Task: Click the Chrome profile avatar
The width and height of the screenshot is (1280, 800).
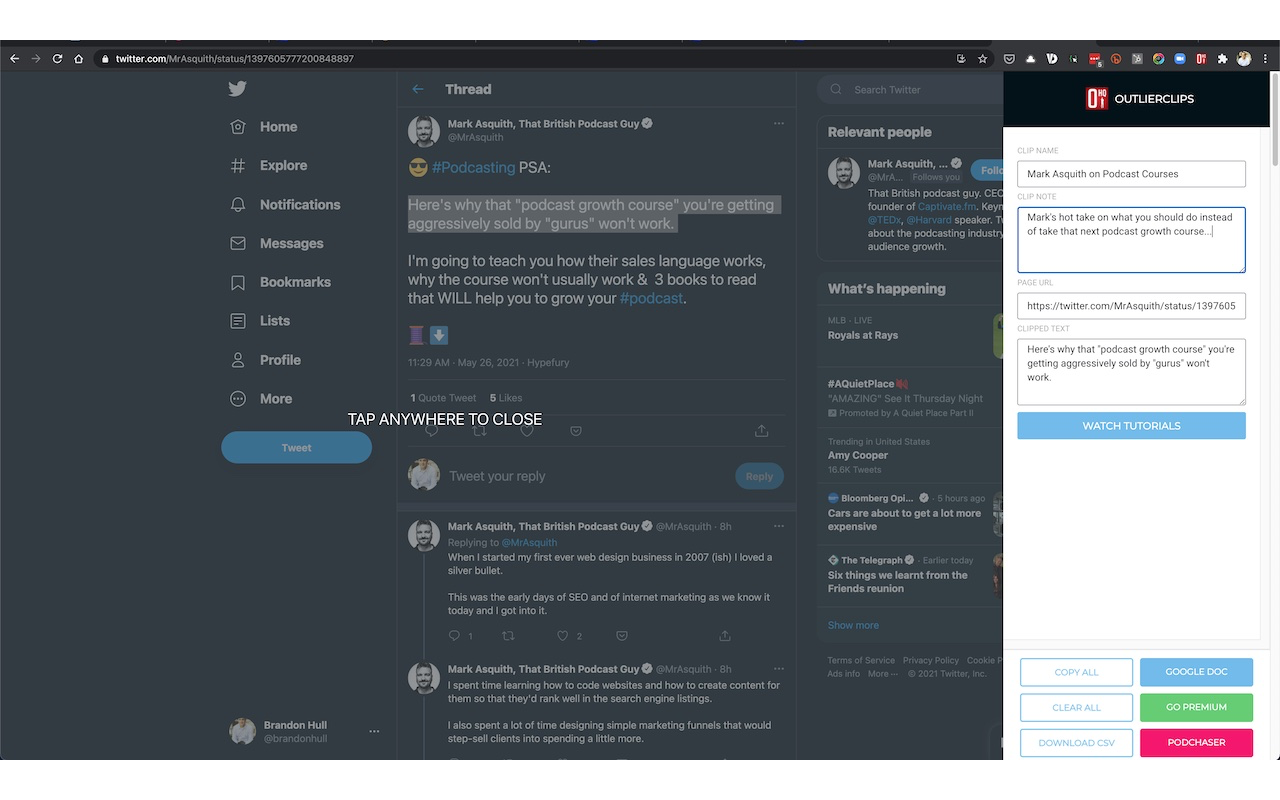Action: [1244, 59]
